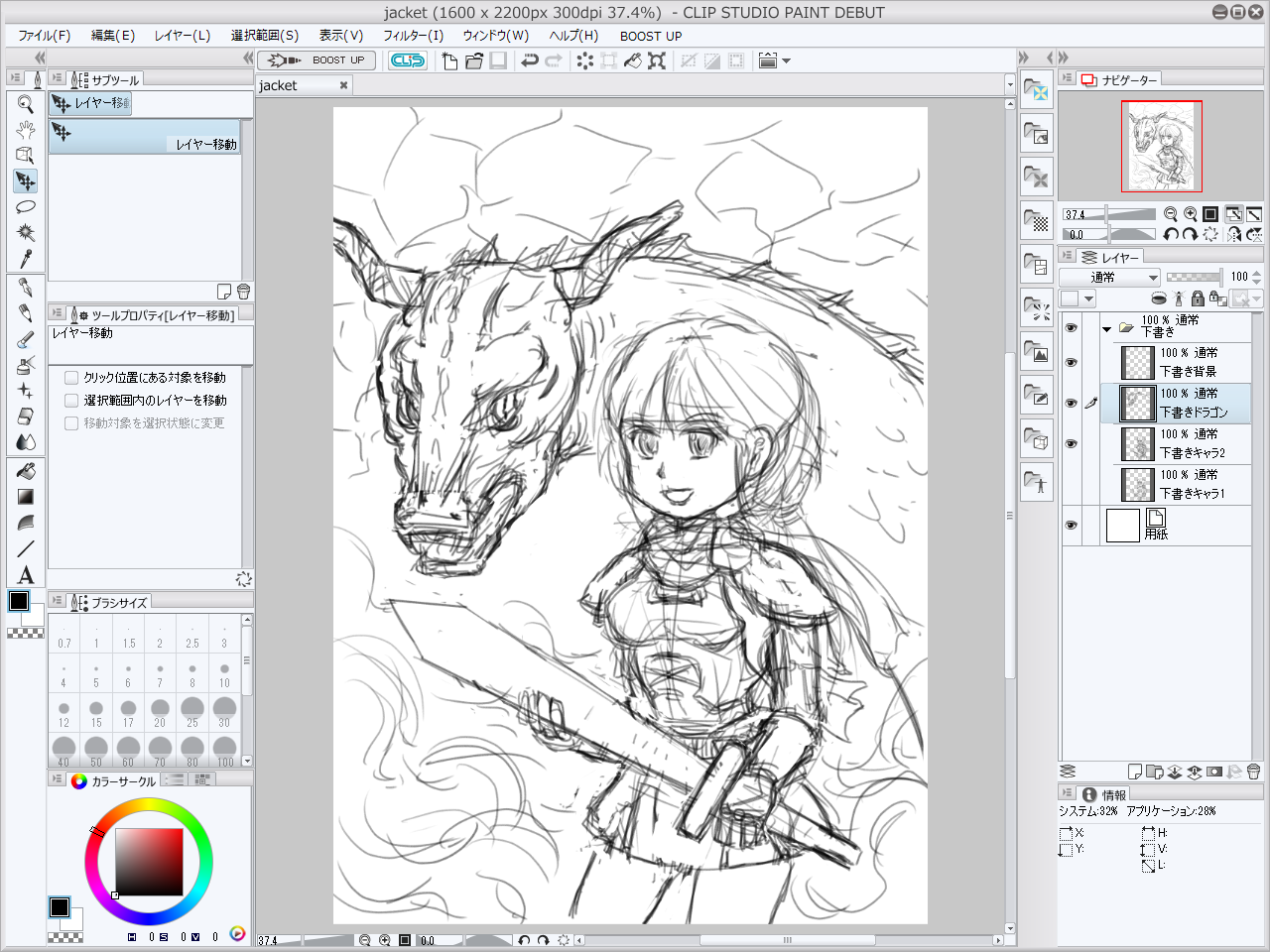The width and height of the screenshot is (1270, 952).
Task: Open the pose material folder icon
Action: pyautogui.click(x=1037, y=481)
